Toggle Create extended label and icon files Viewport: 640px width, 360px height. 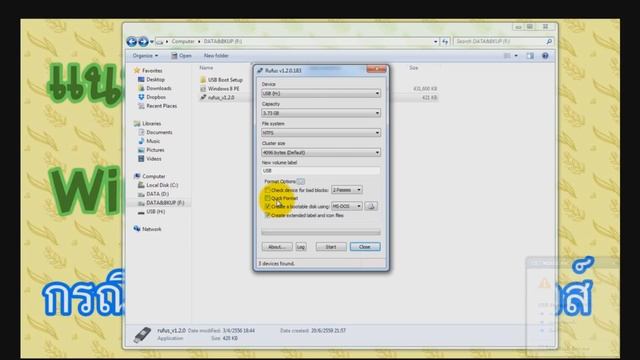[267, 215]
